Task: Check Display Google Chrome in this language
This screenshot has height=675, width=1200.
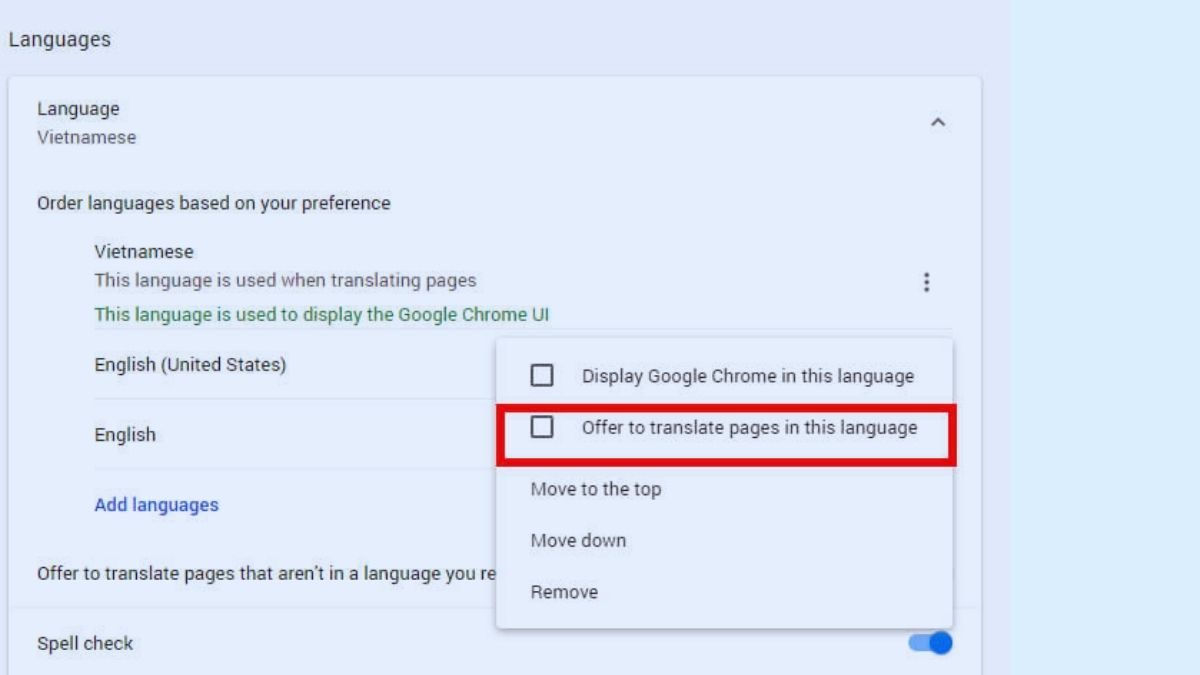Action: pyautogui.click(x=541, y=376)
